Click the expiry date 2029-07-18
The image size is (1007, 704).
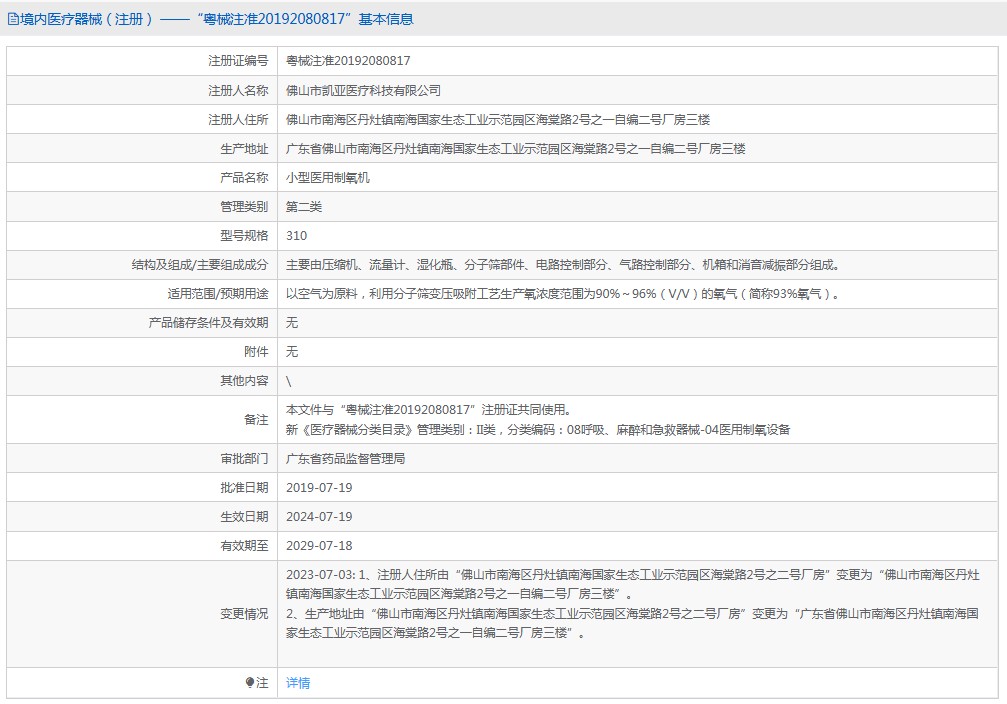click(x=319, y=546)
